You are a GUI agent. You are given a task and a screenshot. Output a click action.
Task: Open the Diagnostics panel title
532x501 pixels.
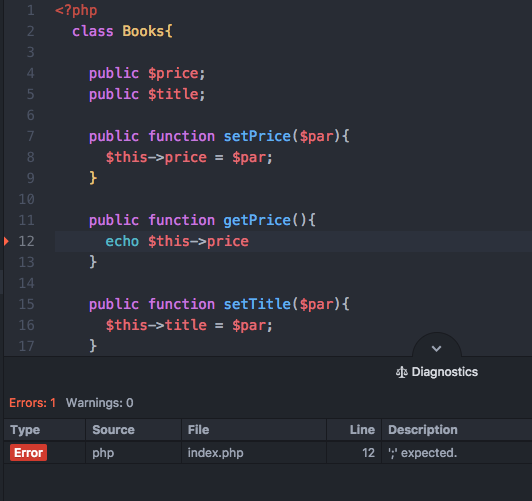click(x=444, y=372)
